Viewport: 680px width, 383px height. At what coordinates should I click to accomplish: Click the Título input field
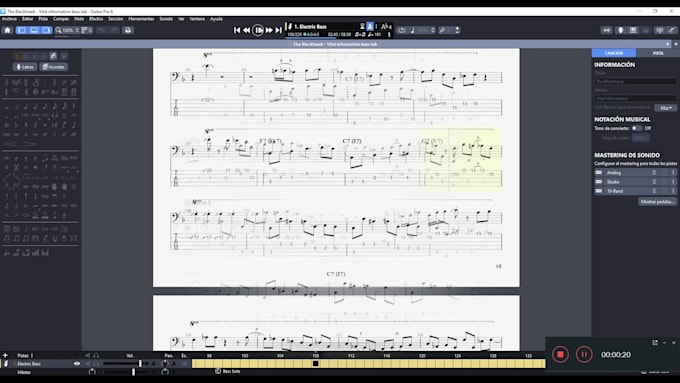coord(635,82)
